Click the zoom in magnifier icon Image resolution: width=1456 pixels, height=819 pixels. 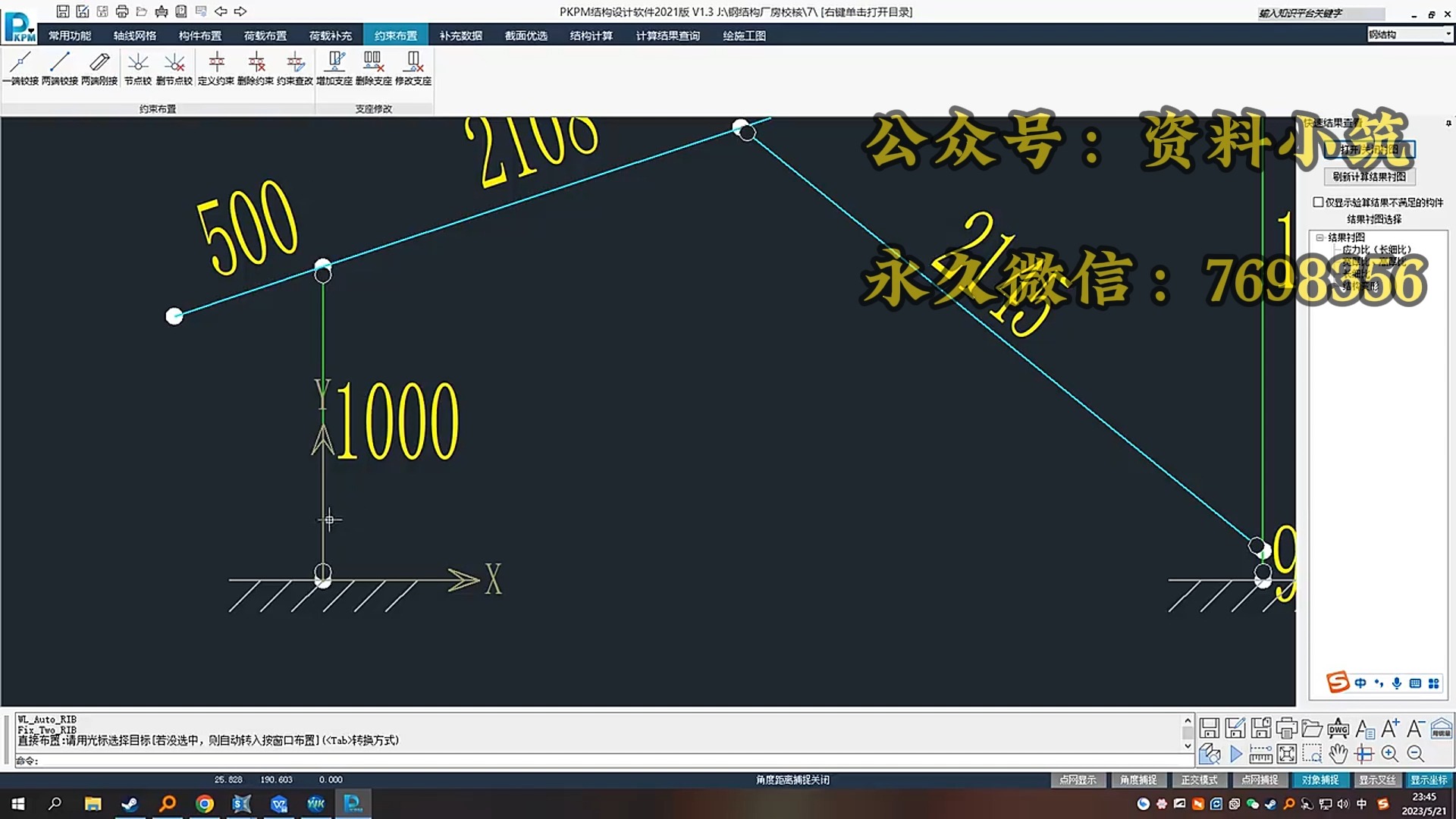(x=1390, y=754)
